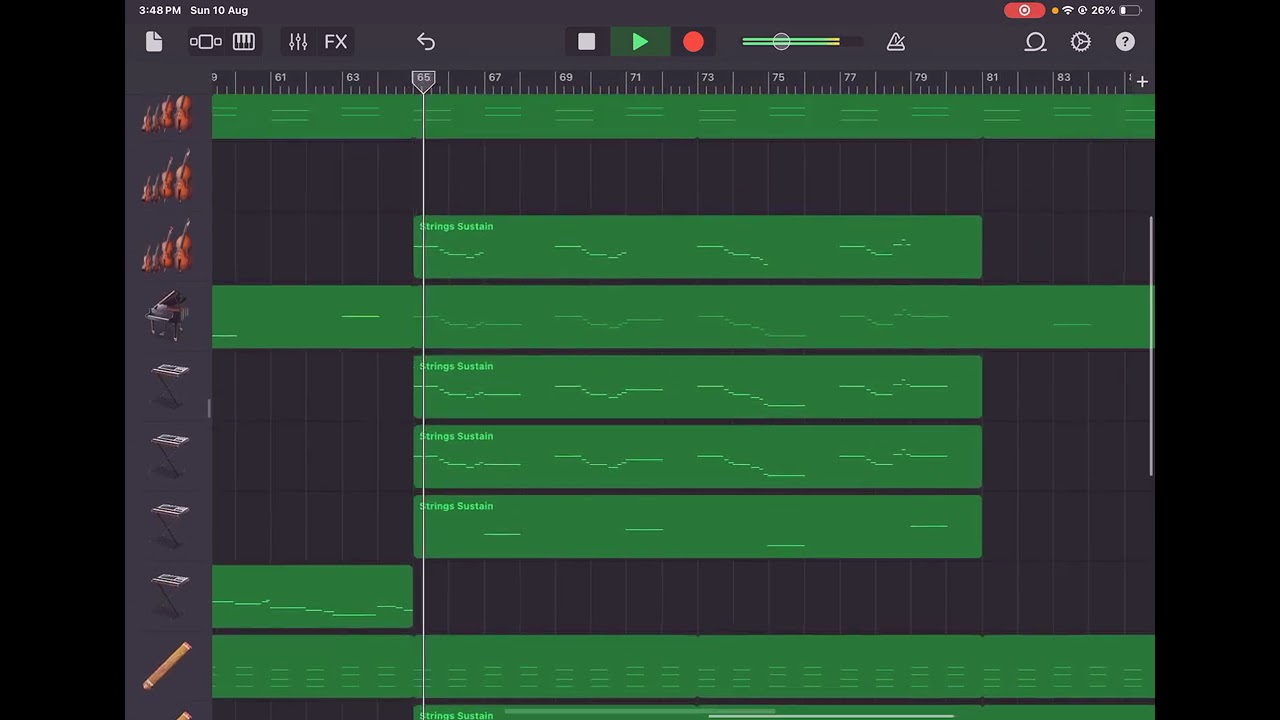Start playback with the green Play button
The width and height of the screenshot is (1280, 720).
point(640,42)
